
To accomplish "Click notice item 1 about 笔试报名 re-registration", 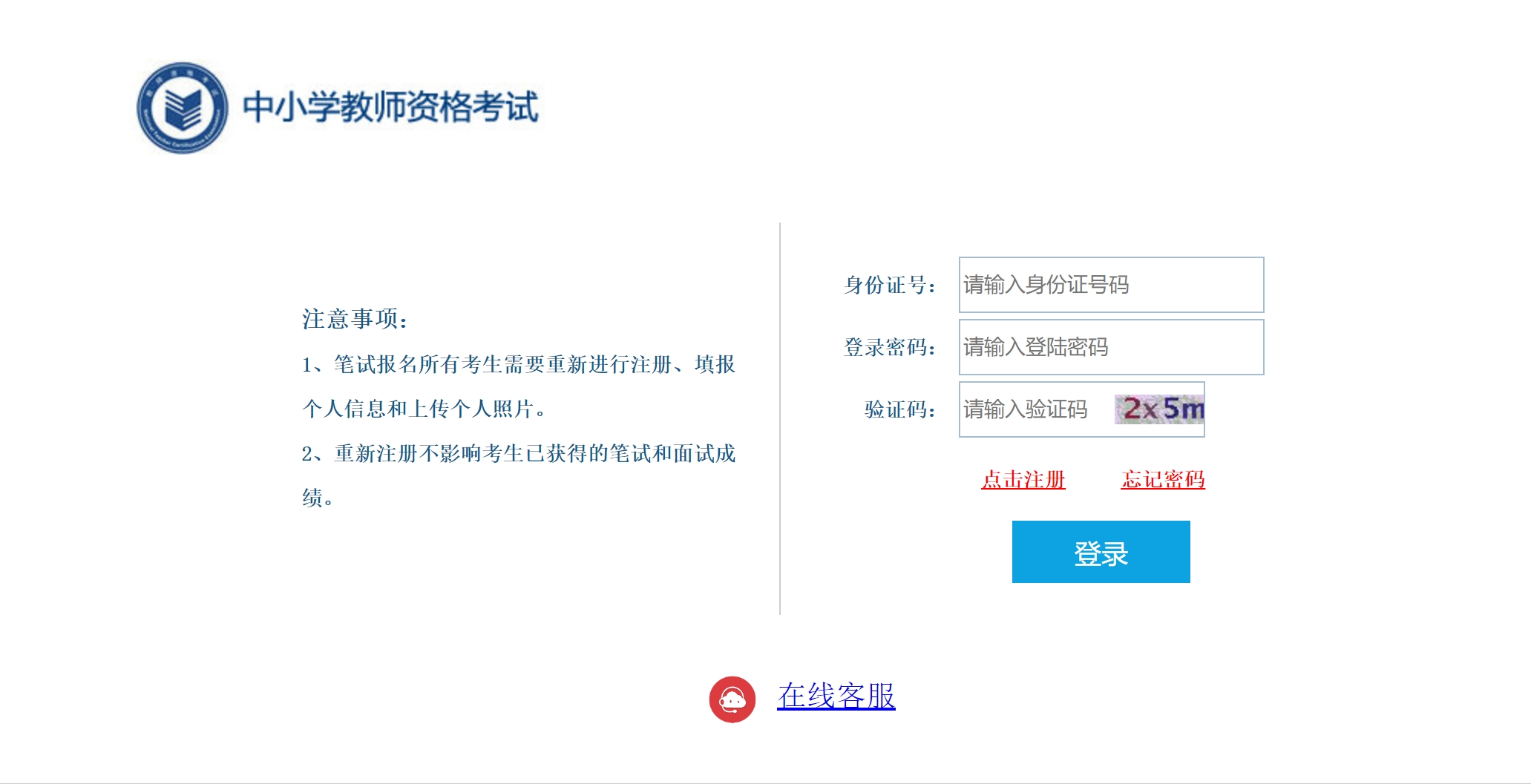I will pyautogui.click(x=518, y=364).
